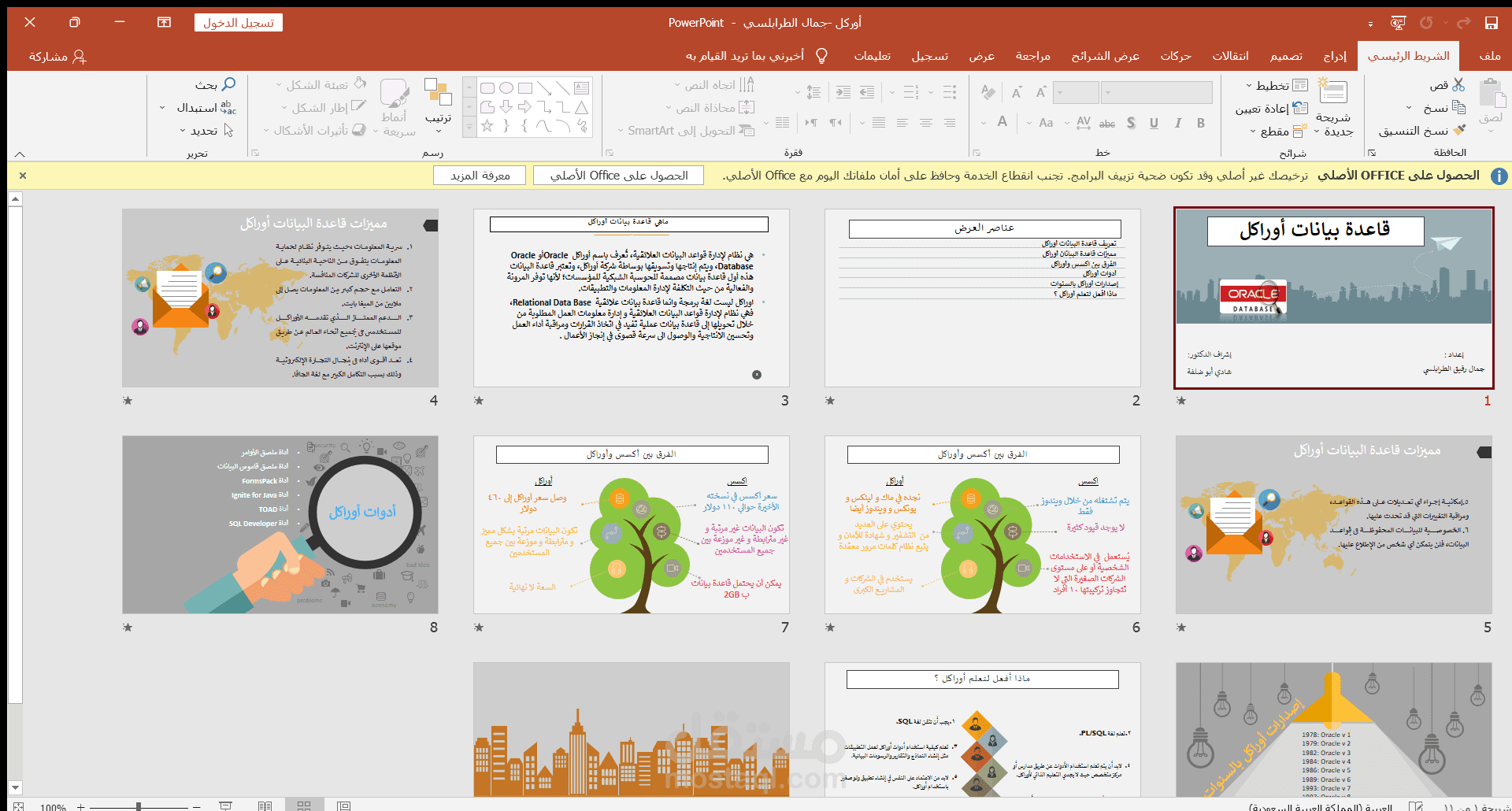The image size is (1512, 811).
Task: Open the File (ملف) tab
Action: 1490,56
